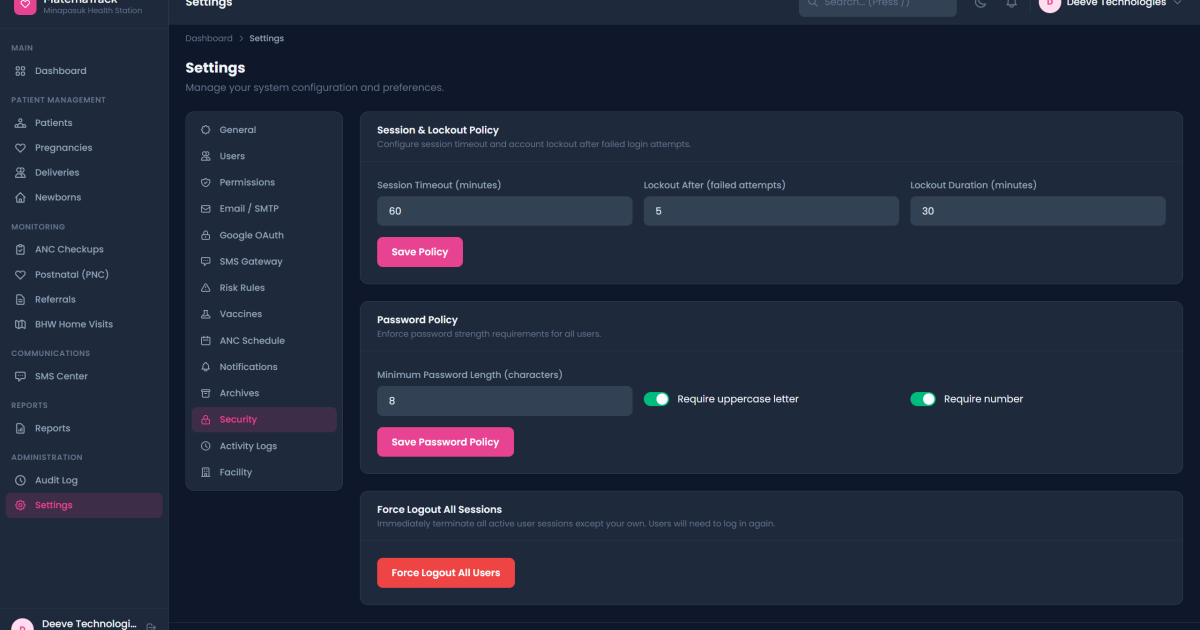Click the Google OAuth lock icon
Viewport: 1200px width, 630px height.
206,236
